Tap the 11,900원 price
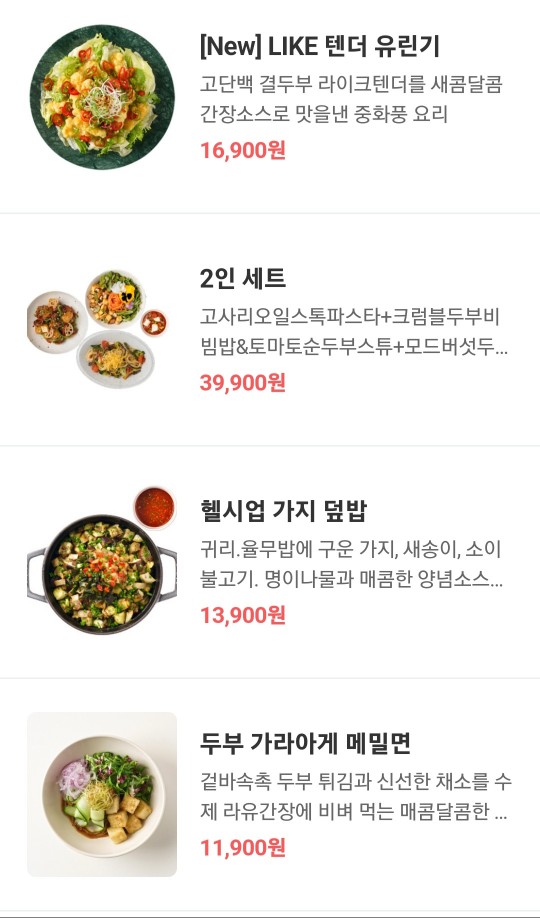Image resolution: width=540 pixels, height=918 pixels. click(x=242, y=848)
